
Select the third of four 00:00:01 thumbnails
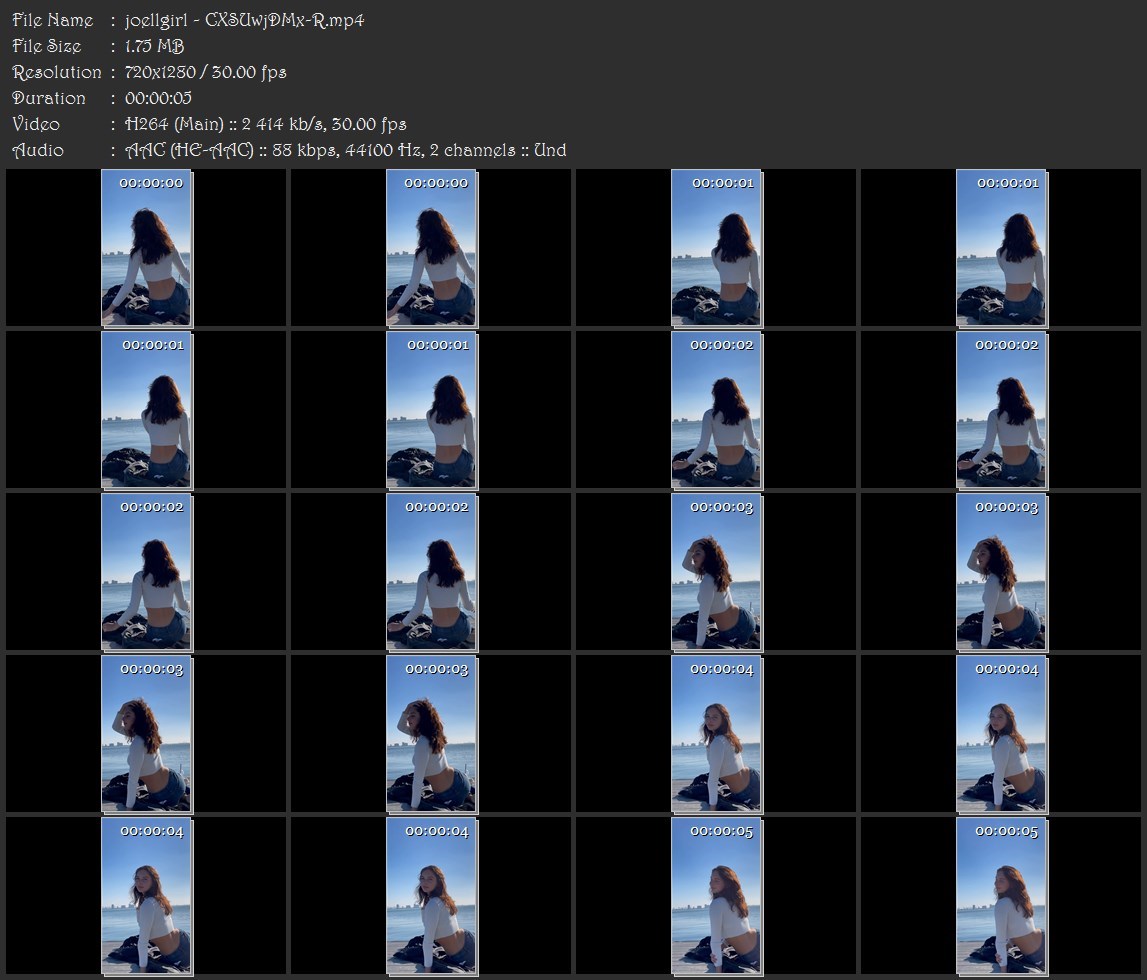pyautogui.click(x=146, y=410)
